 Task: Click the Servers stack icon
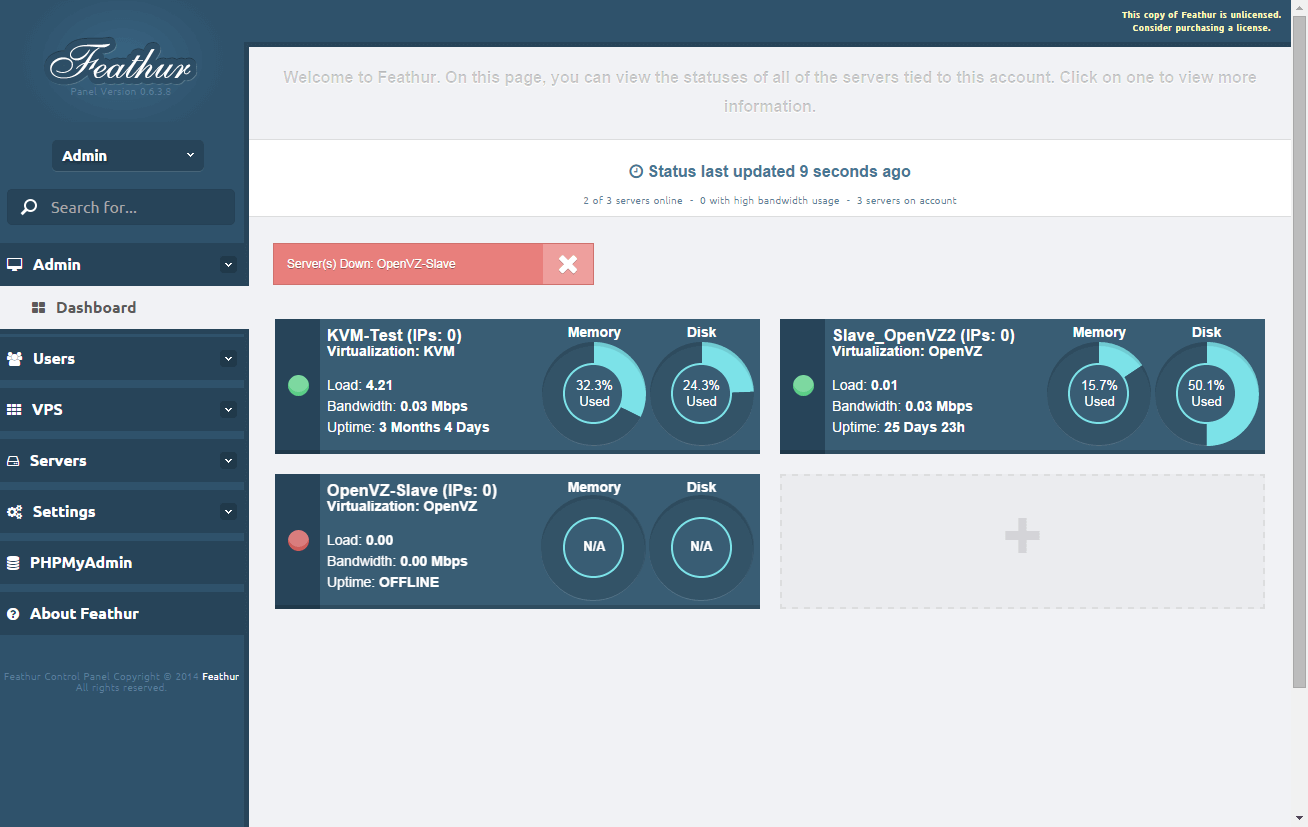click(x=14, y=460)
